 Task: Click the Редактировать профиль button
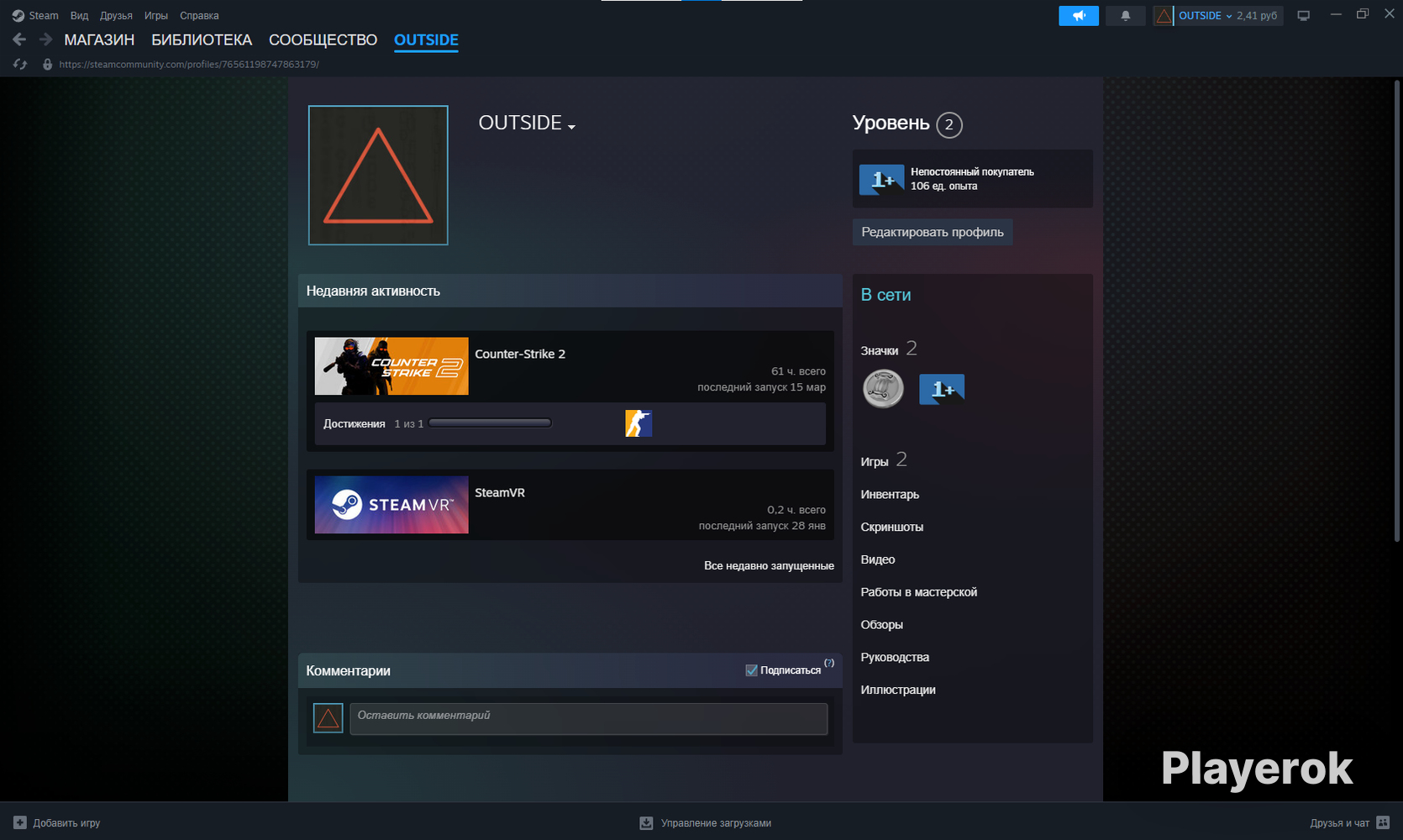[x=933, y=232]
